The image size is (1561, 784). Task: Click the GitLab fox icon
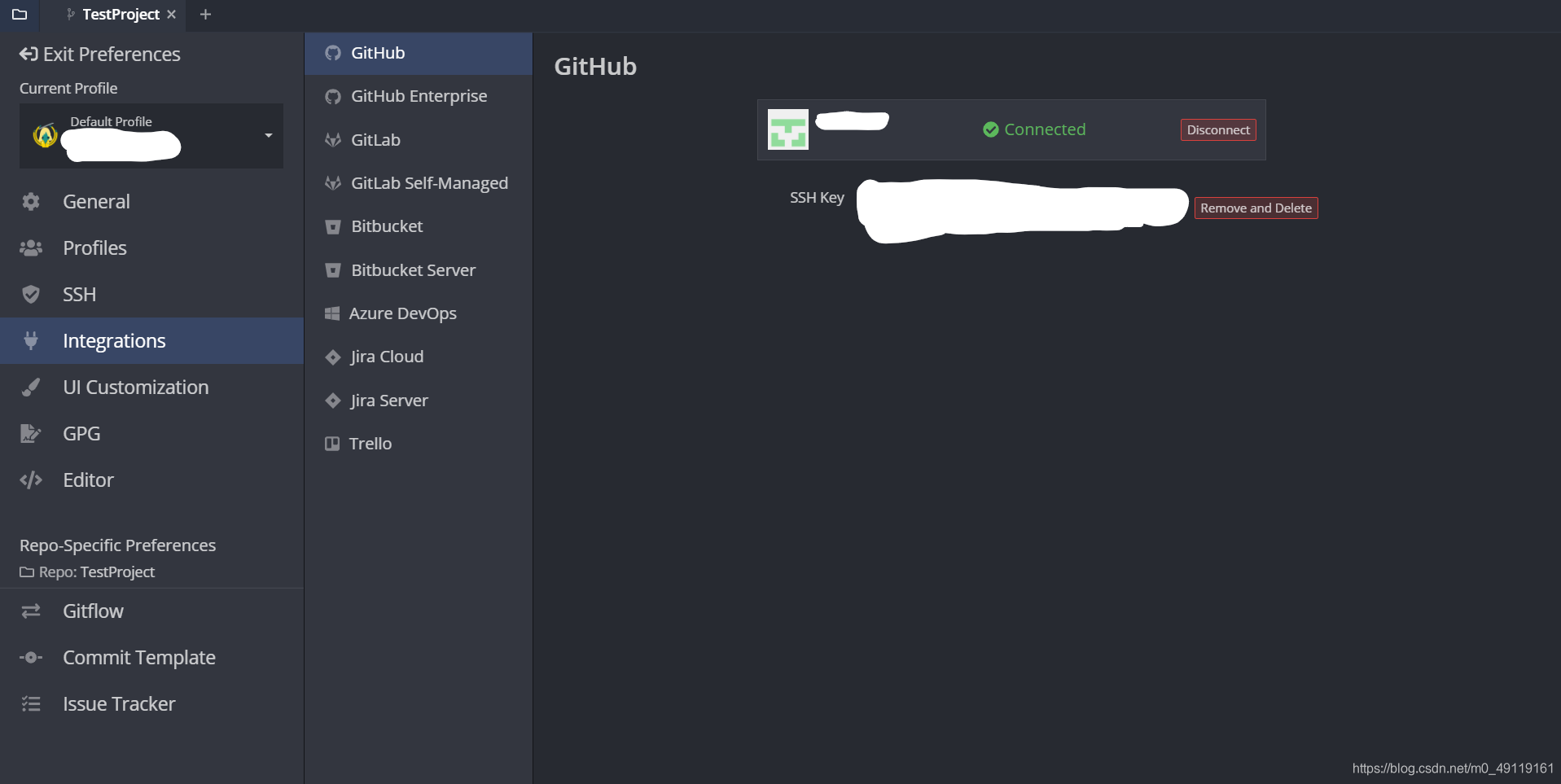coord(332,140)
